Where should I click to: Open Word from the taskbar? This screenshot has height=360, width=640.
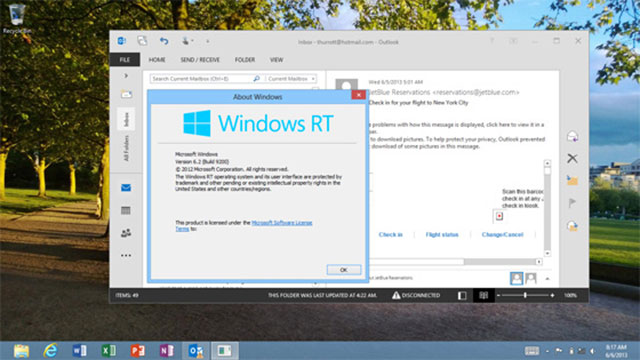tap(80, 351)
